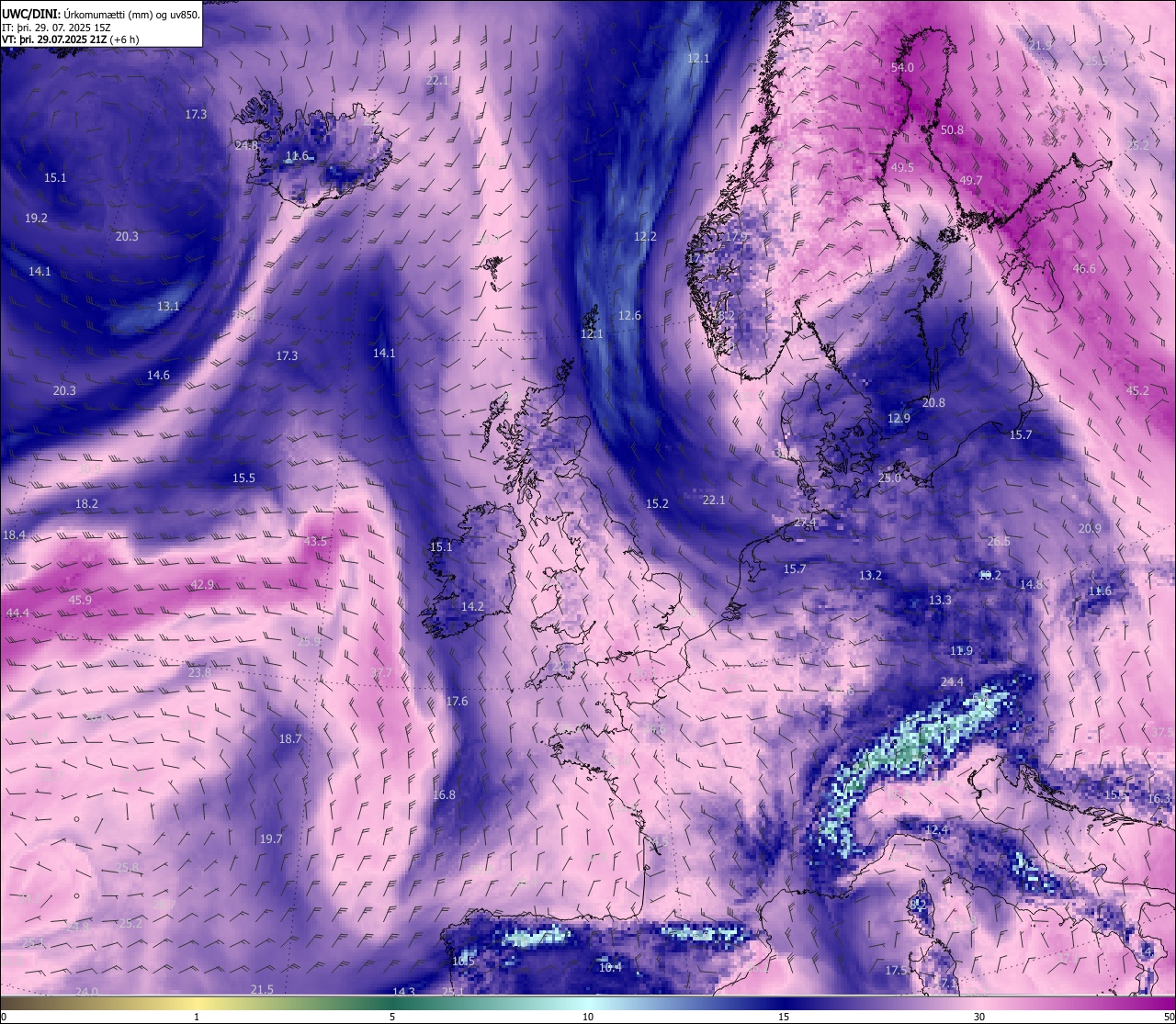Viewport: 1176px width, 1024px height.
Task: Click the 13.3 value on the map
Action: coord(940,601)
